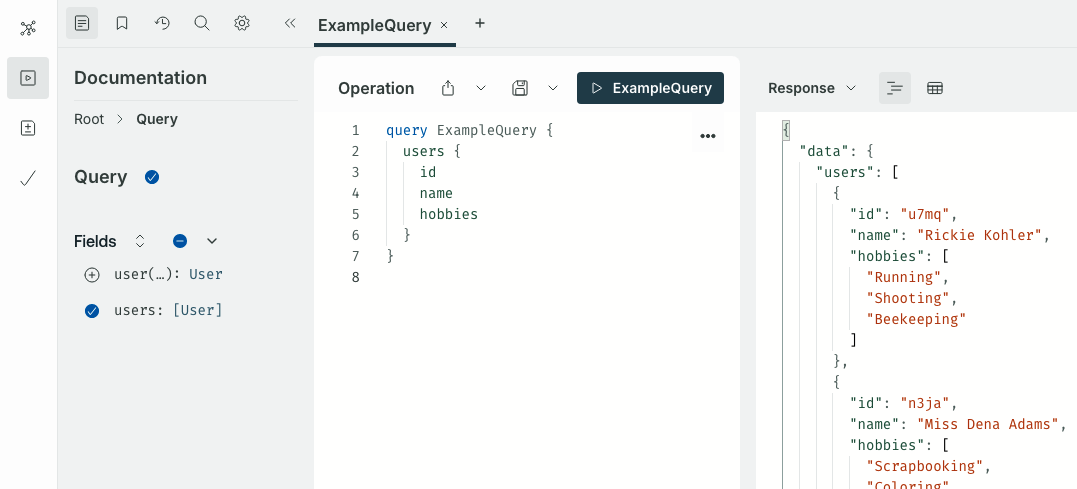Open the Checks checkmark icon in sidebar
1077x489 pixels.
click(27, 179)
